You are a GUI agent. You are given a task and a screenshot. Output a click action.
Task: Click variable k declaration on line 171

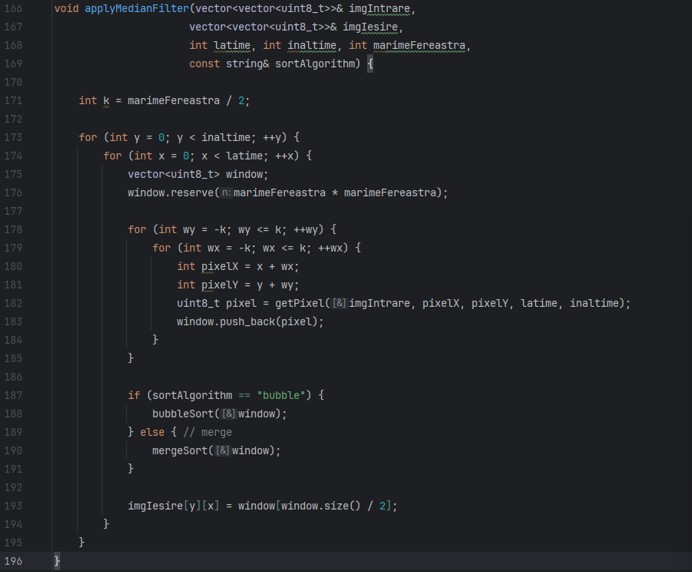pos(106,100)
